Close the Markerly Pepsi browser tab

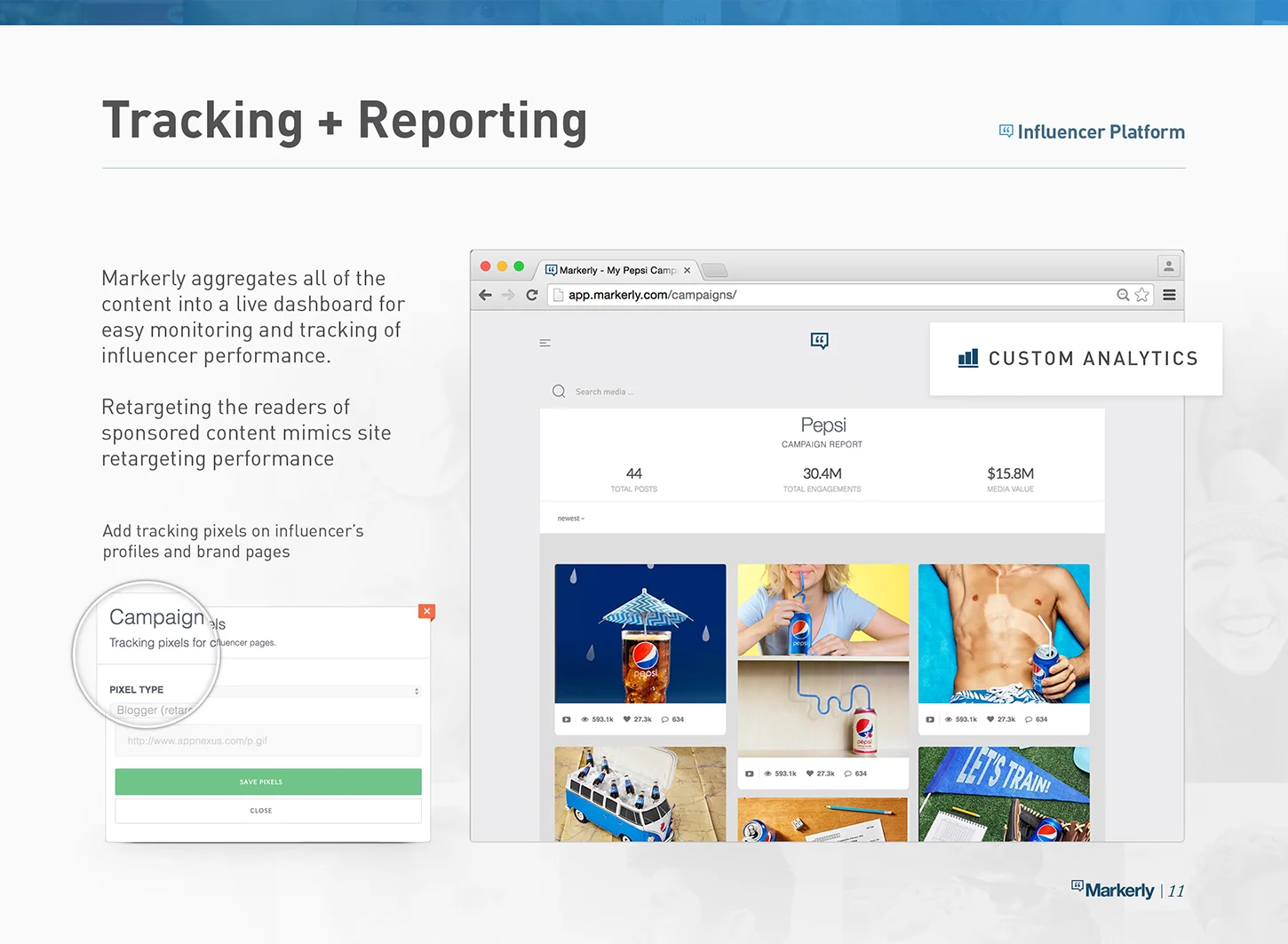(x=687, y=270)
